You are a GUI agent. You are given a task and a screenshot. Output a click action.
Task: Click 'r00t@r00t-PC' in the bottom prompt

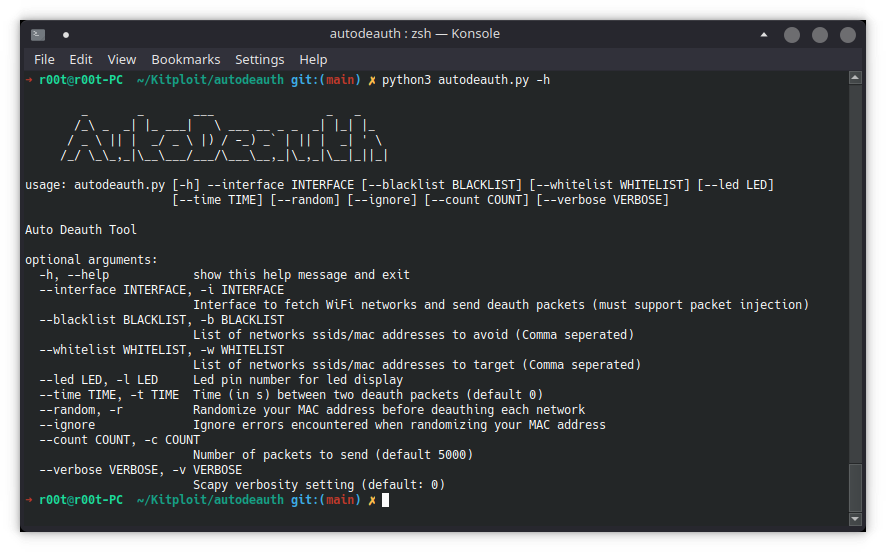click(x=81, y=500)
